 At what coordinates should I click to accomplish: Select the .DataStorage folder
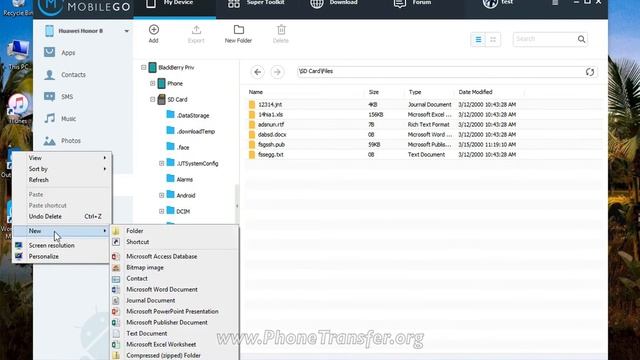click(x=188, y=116)
